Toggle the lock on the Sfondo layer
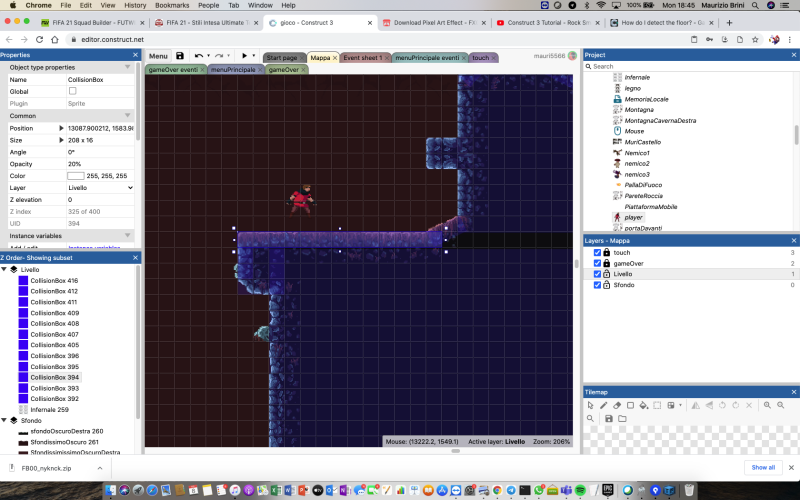Screen dimensions: 800x500 pyautogui.click(x=607, y=285)
